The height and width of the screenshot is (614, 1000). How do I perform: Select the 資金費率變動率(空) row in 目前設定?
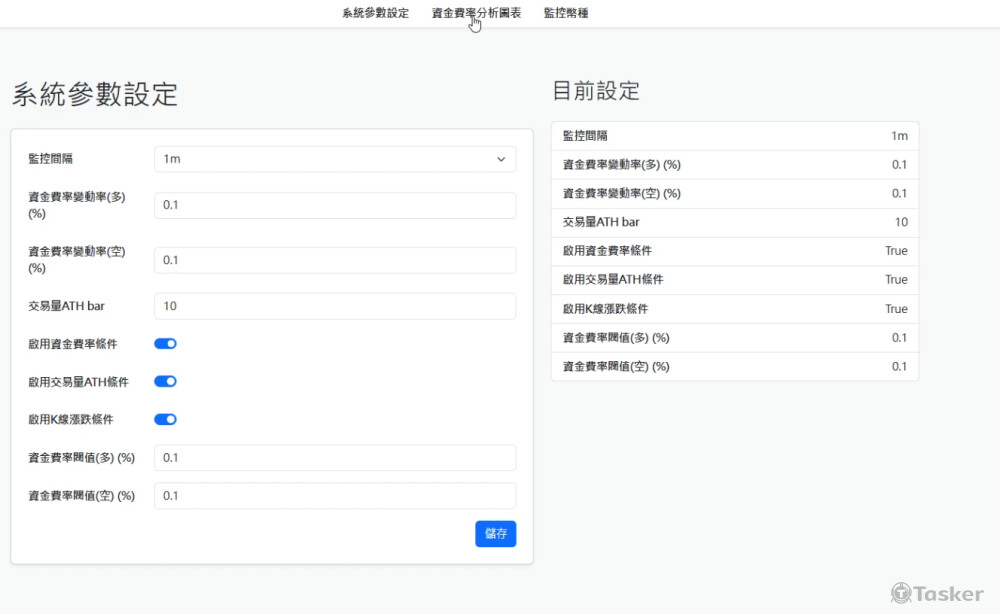[x=735, y=193]
